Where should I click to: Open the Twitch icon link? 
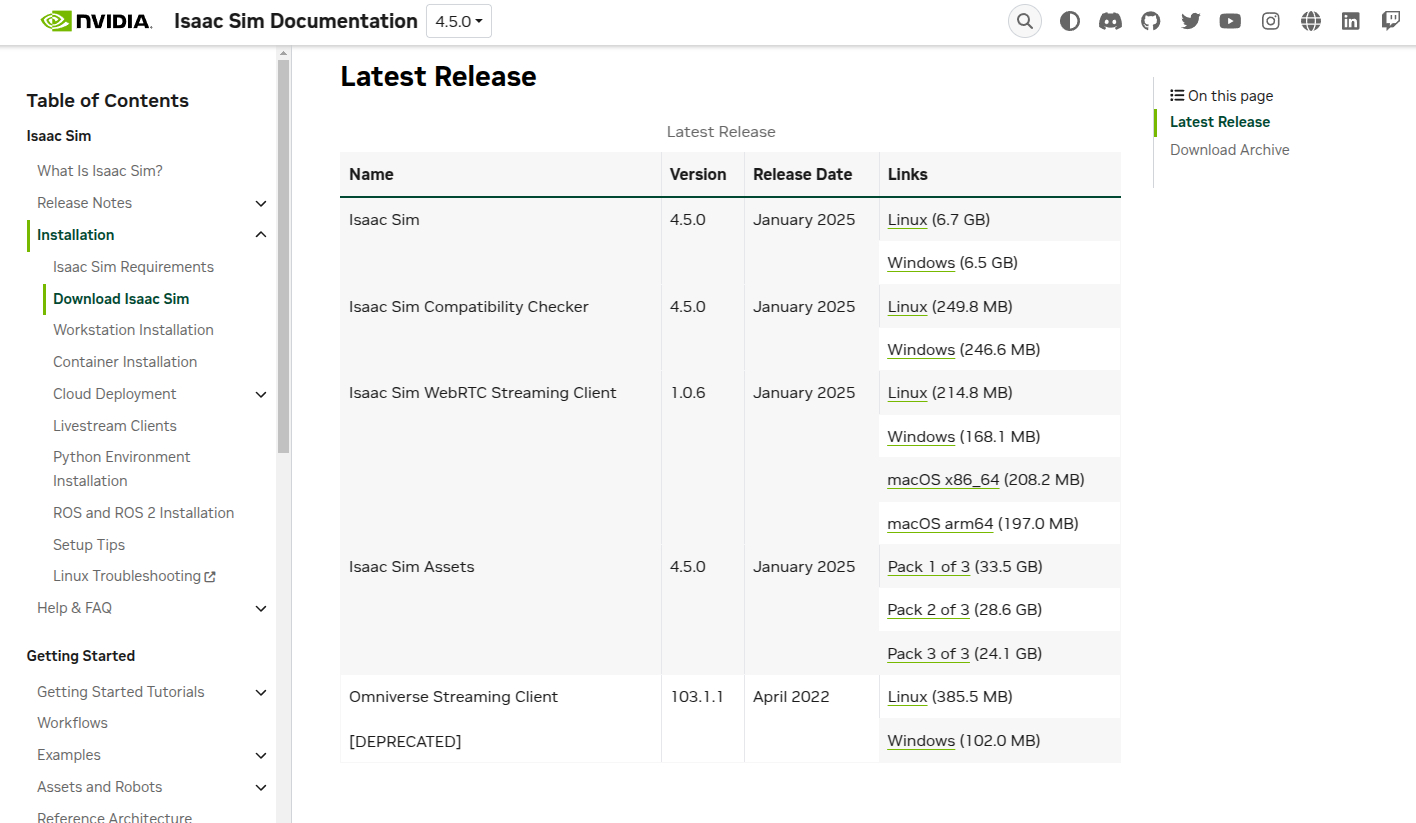click(x=1391, y=21)
